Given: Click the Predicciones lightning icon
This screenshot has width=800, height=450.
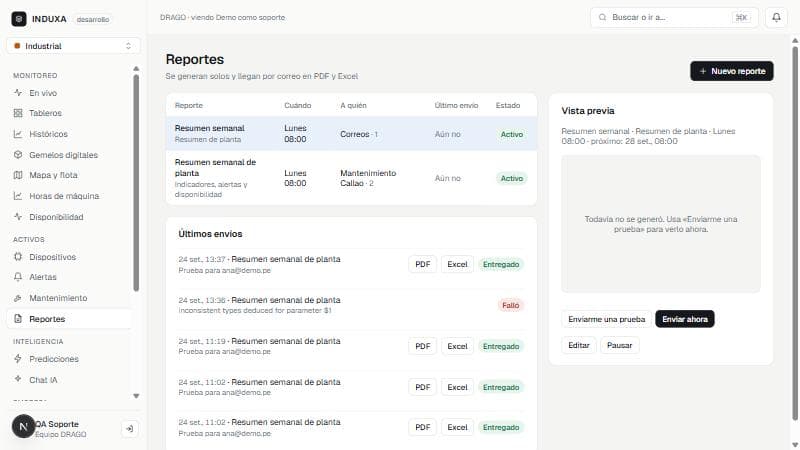Looking at the screenshot, I should pyautogui.click(x=18, y=359).
